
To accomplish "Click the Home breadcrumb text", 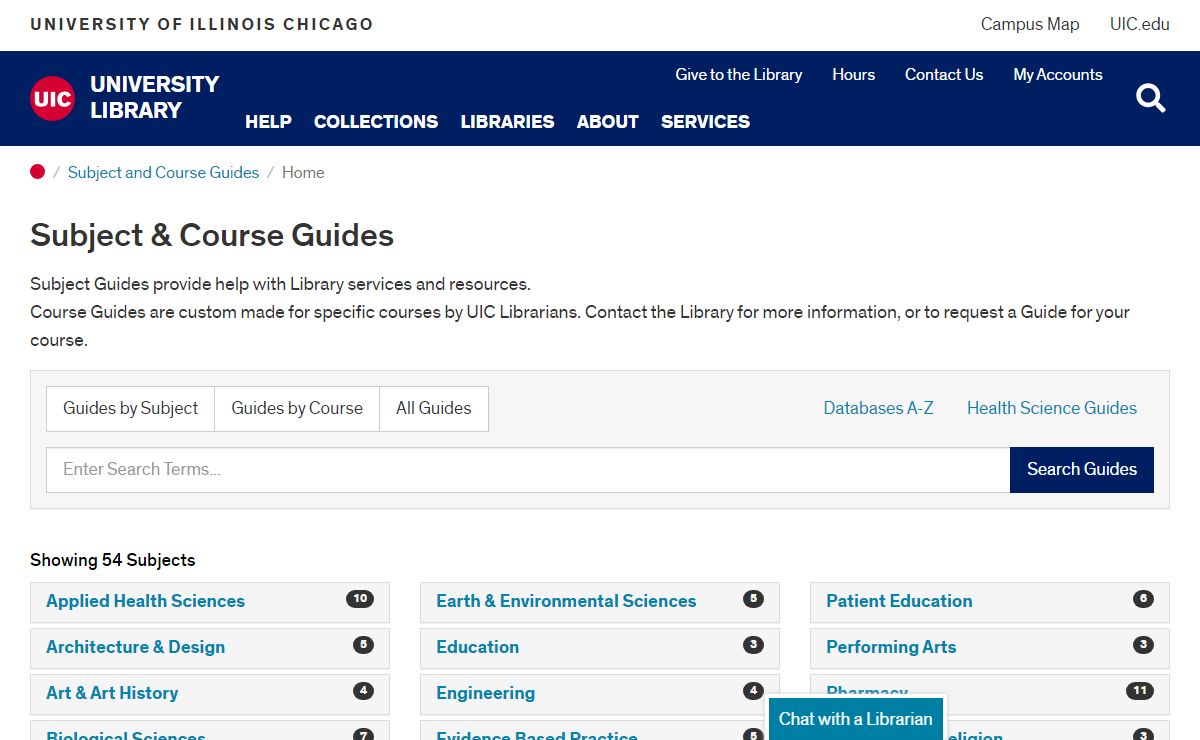I will pyautogui.click(x=303, y=172).
